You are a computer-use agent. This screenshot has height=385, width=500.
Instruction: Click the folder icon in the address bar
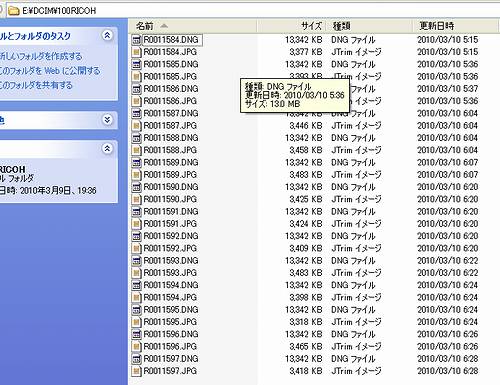(x=14, y=11)
